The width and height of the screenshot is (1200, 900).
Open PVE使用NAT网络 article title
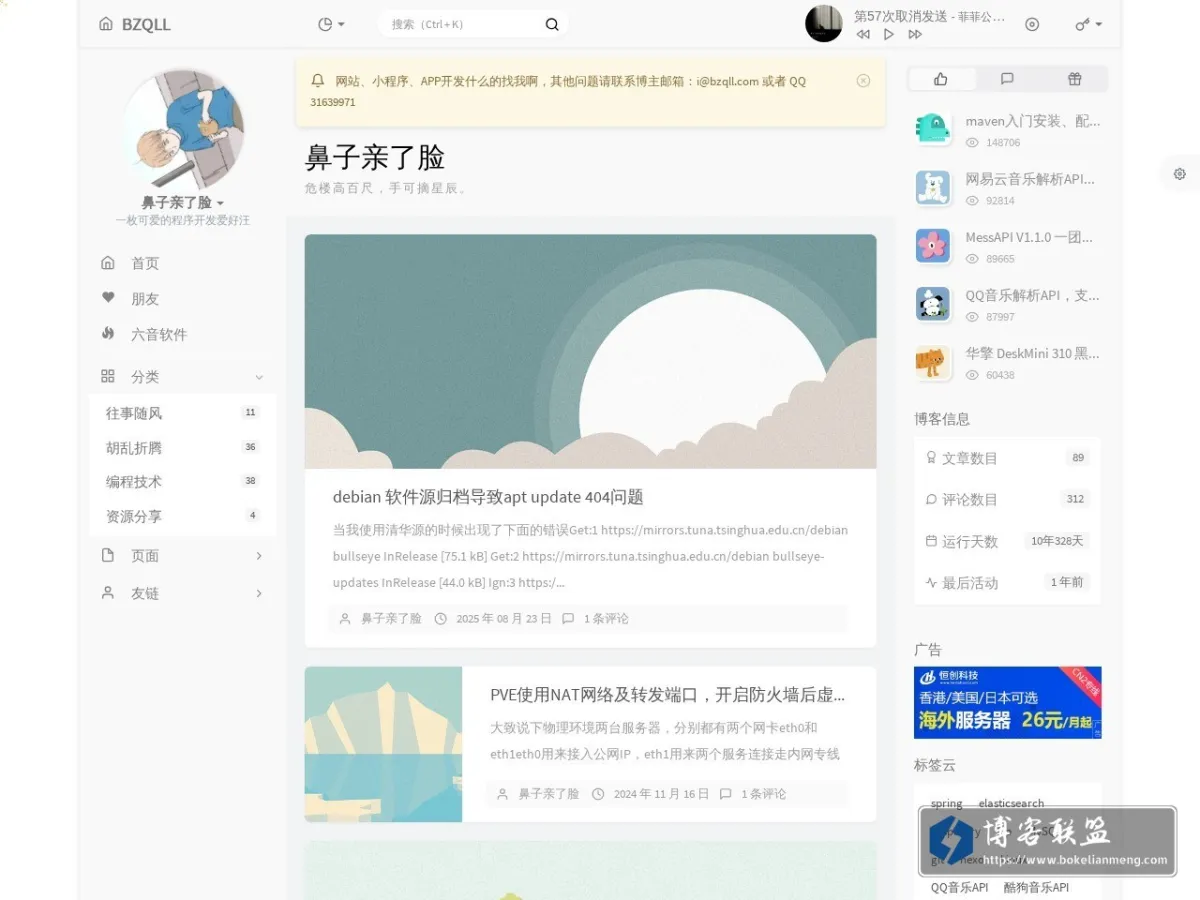pos(668,695)
